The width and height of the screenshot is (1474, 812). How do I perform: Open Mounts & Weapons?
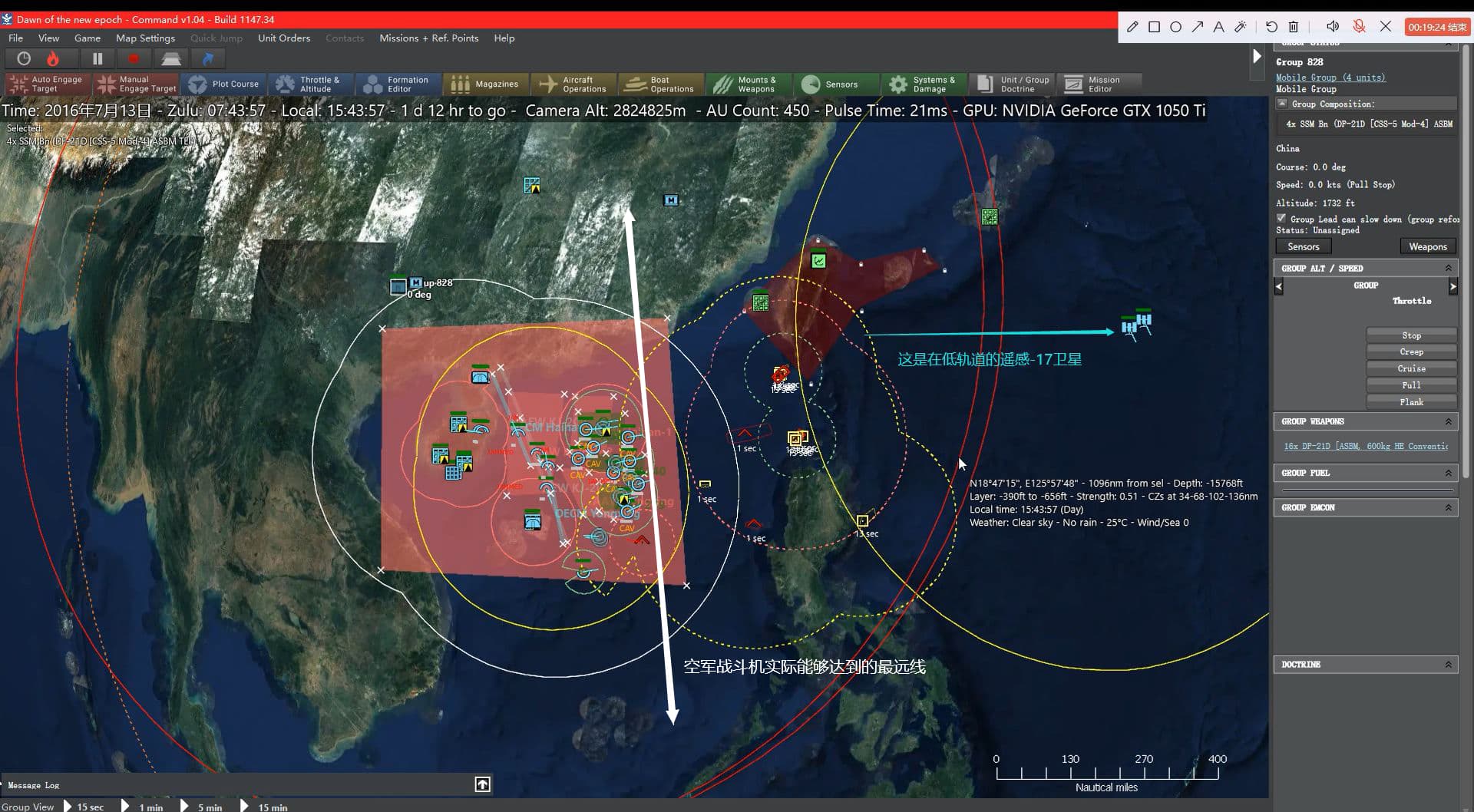point(748,84)
